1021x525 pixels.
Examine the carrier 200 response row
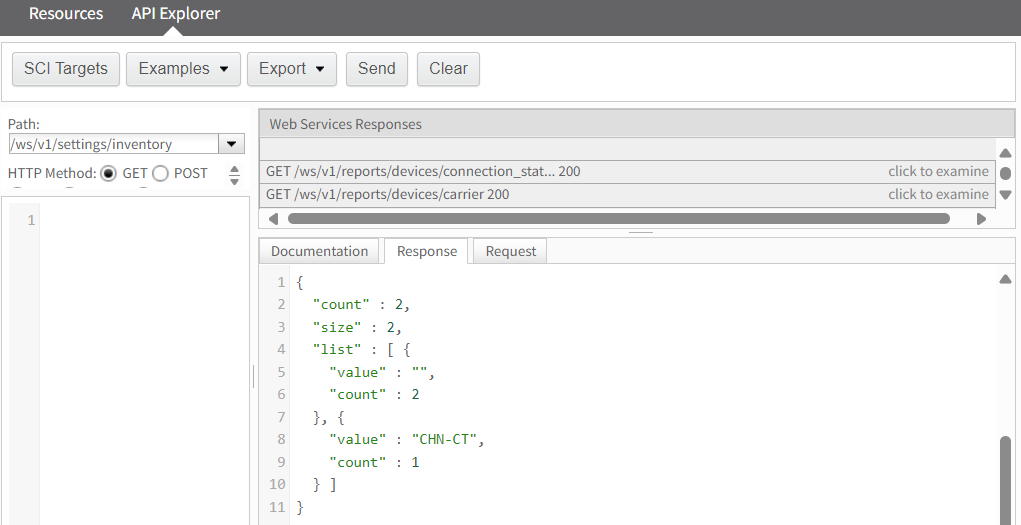click(x=627, y=195)
